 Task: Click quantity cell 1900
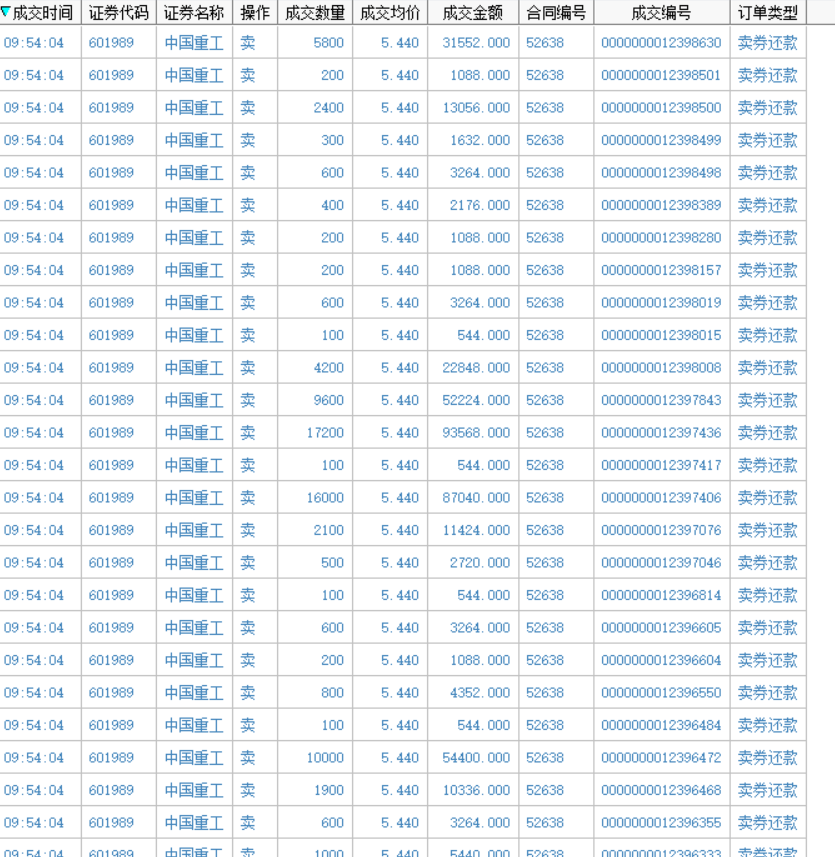pyautogui.click(x=328, y=790)
